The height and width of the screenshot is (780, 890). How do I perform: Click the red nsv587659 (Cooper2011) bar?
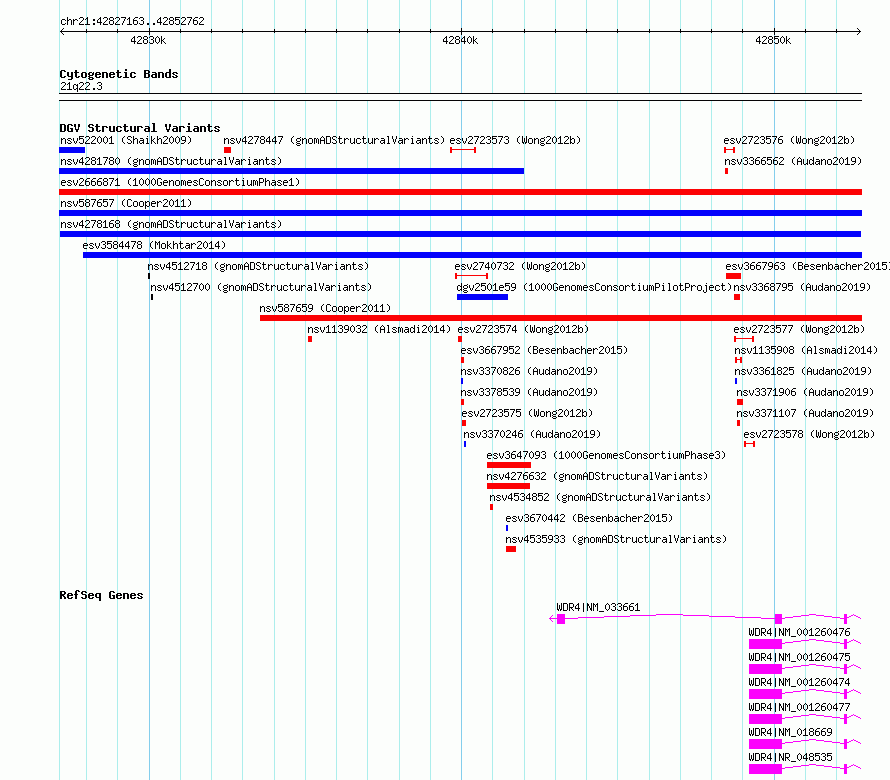click(x=561, y=318)
